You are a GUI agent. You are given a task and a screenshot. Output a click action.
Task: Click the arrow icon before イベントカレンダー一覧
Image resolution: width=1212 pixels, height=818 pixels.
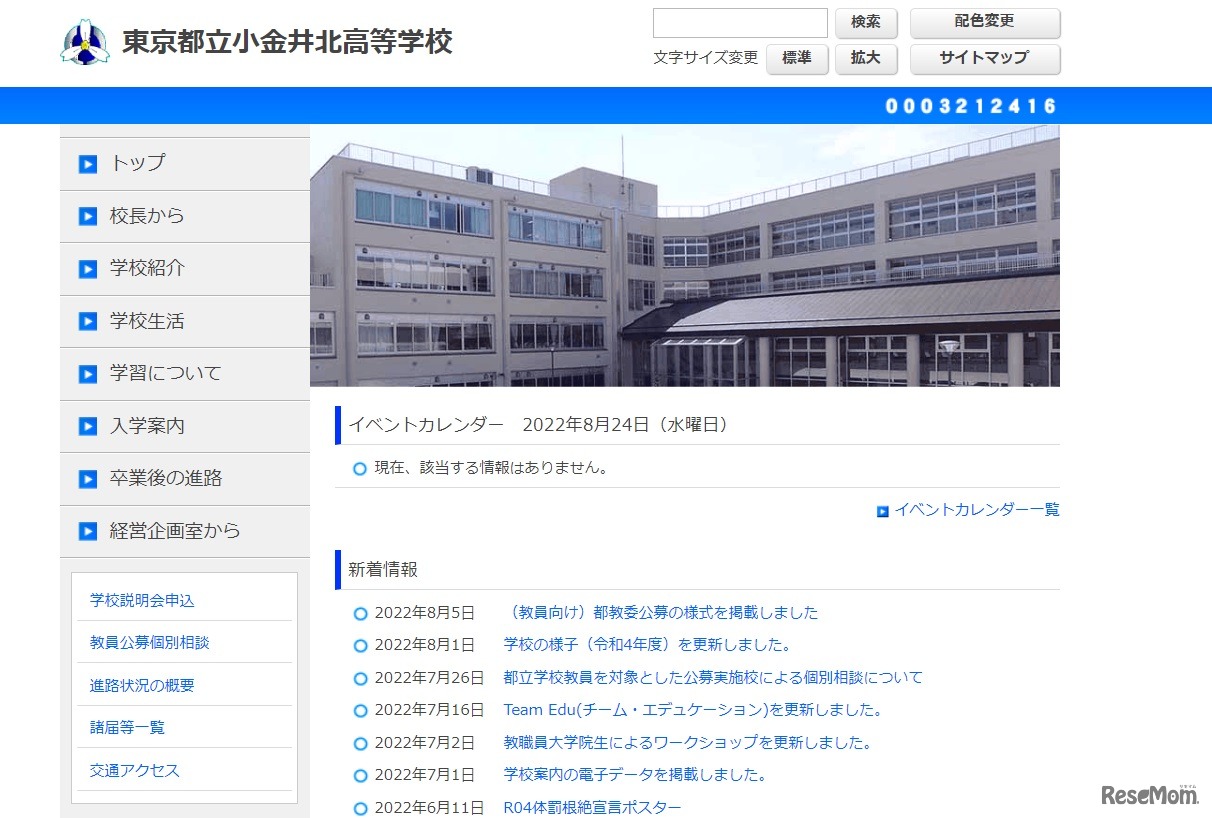point(879,509)
